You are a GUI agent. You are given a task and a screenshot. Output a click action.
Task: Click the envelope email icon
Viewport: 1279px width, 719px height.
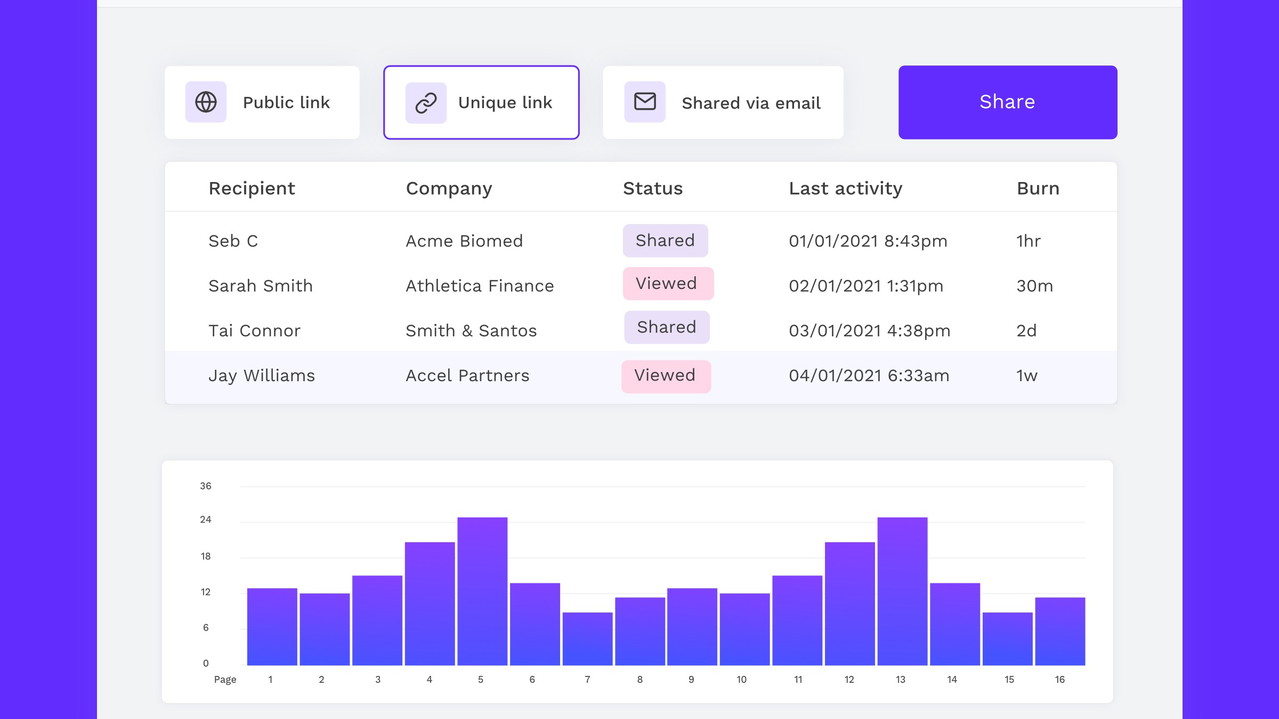(645, 102)
